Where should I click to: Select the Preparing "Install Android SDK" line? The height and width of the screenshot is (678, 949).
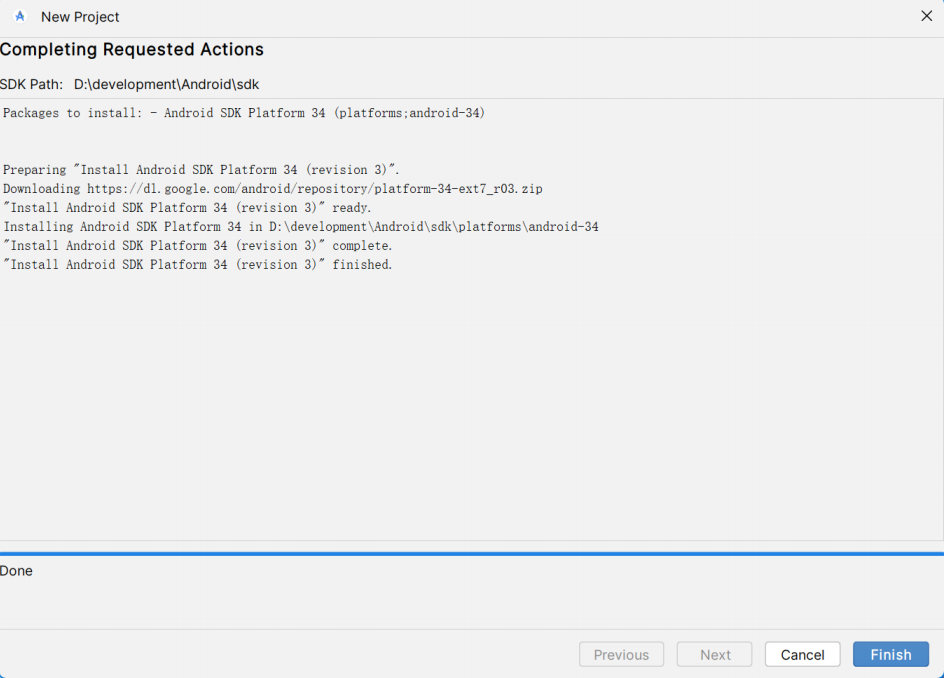click(x=201, y=170)
